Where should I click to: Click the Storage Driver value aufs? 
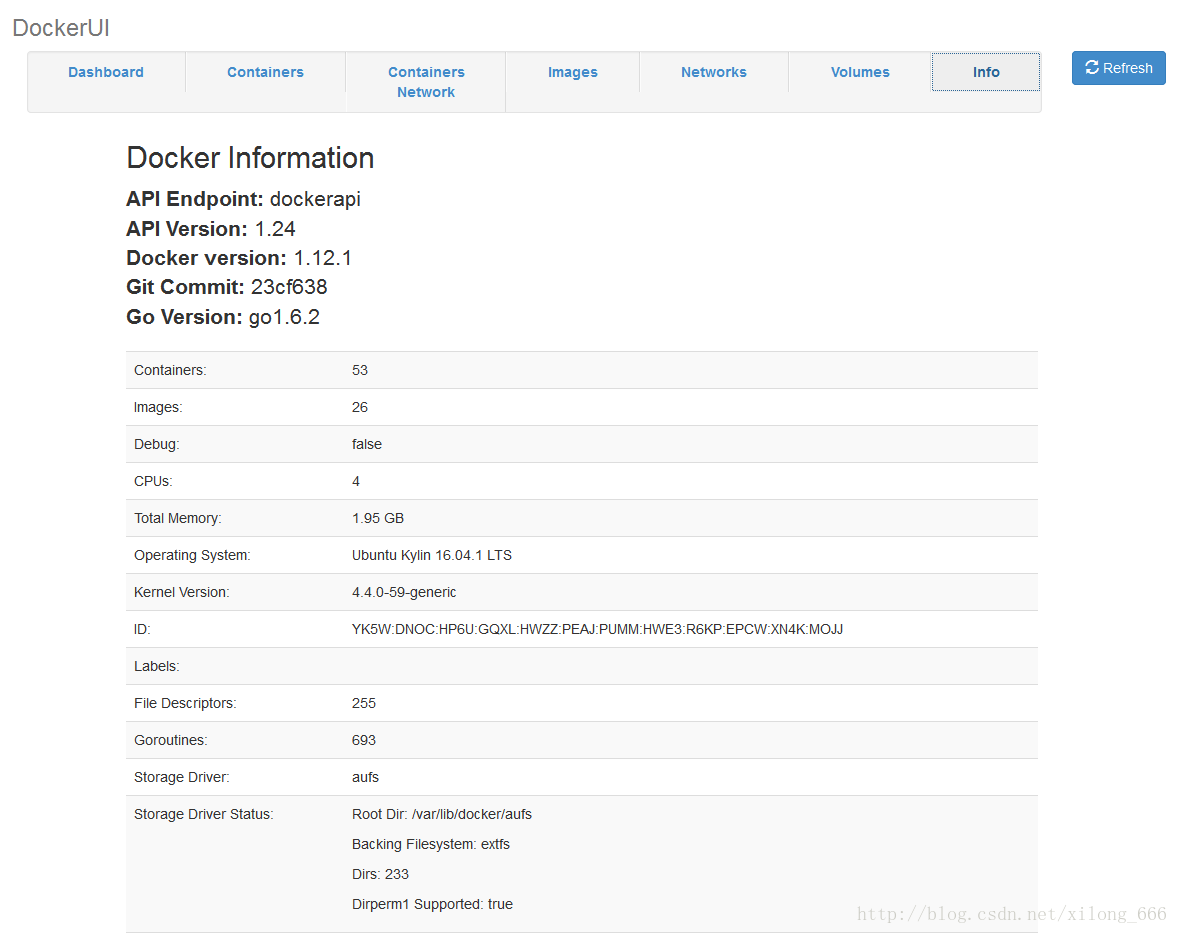365,777
